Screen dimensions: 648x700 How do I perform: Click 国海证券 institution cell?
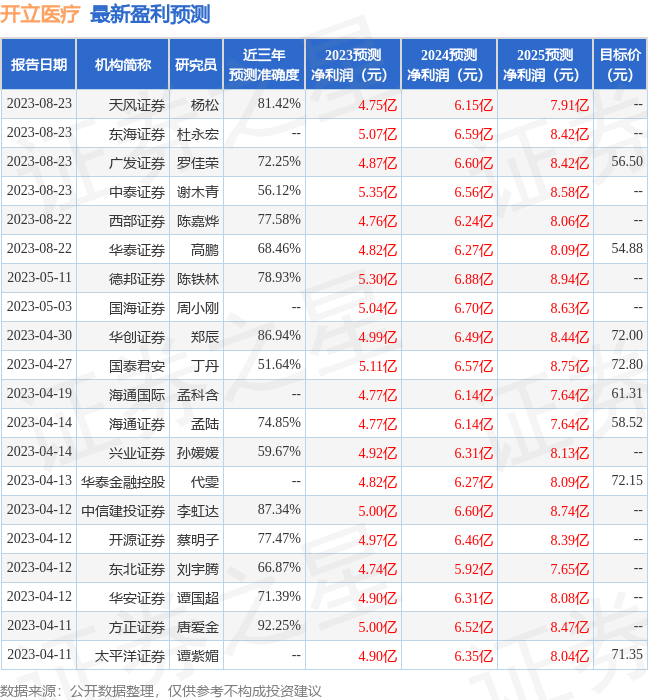pos(137,308)
